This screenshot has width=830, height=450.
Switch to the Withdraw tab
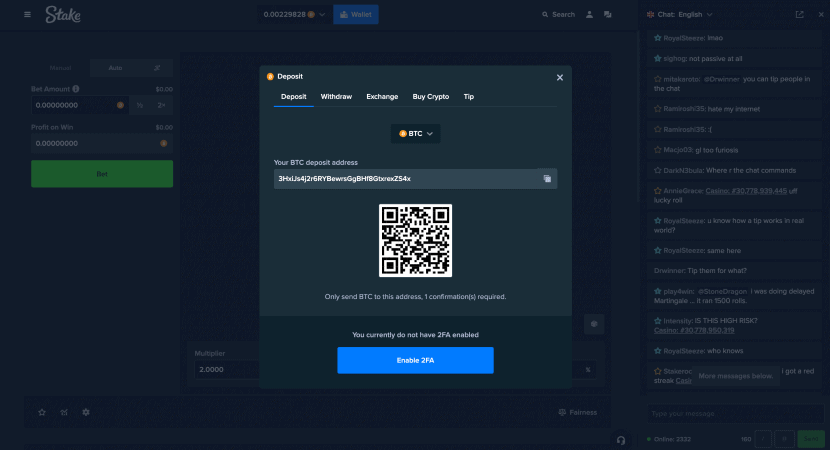[x=336, y=96]
